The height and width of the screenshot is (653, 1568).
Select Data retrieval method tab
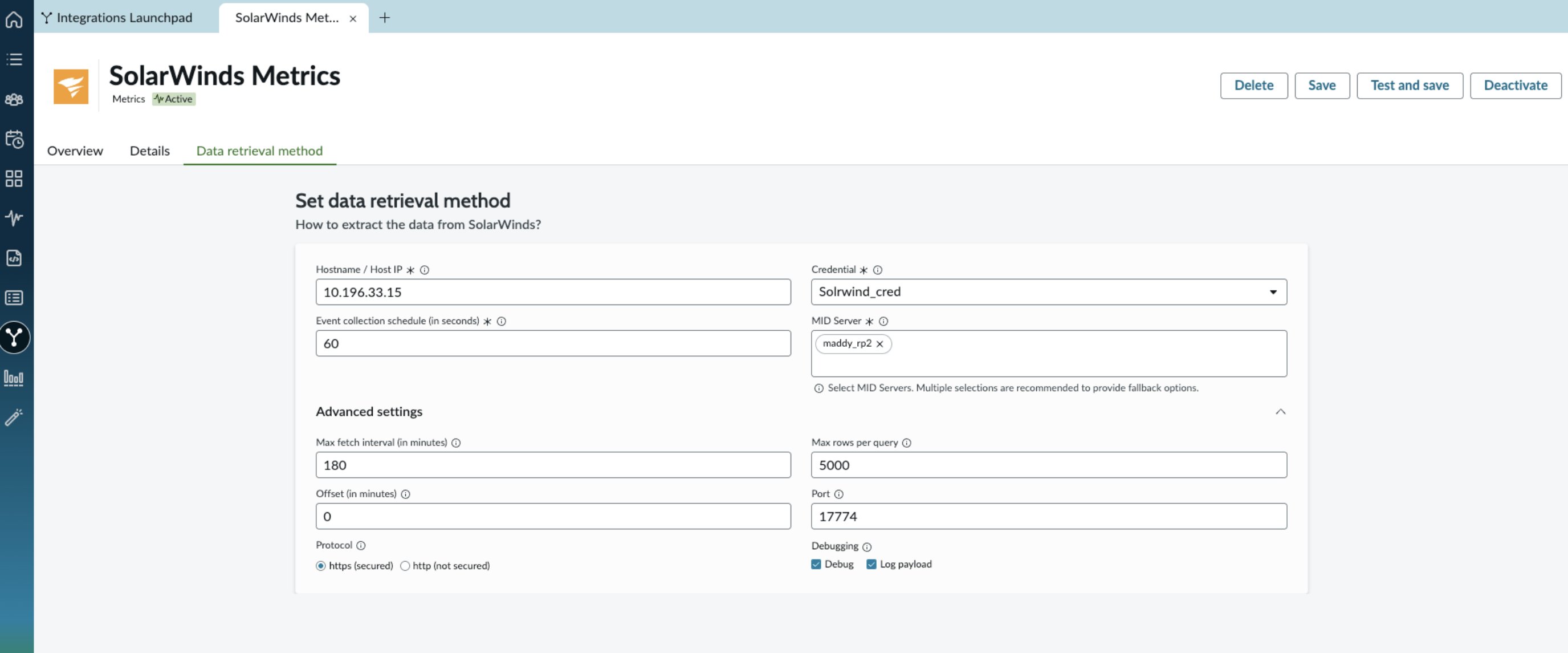click(x=259, y=151)
